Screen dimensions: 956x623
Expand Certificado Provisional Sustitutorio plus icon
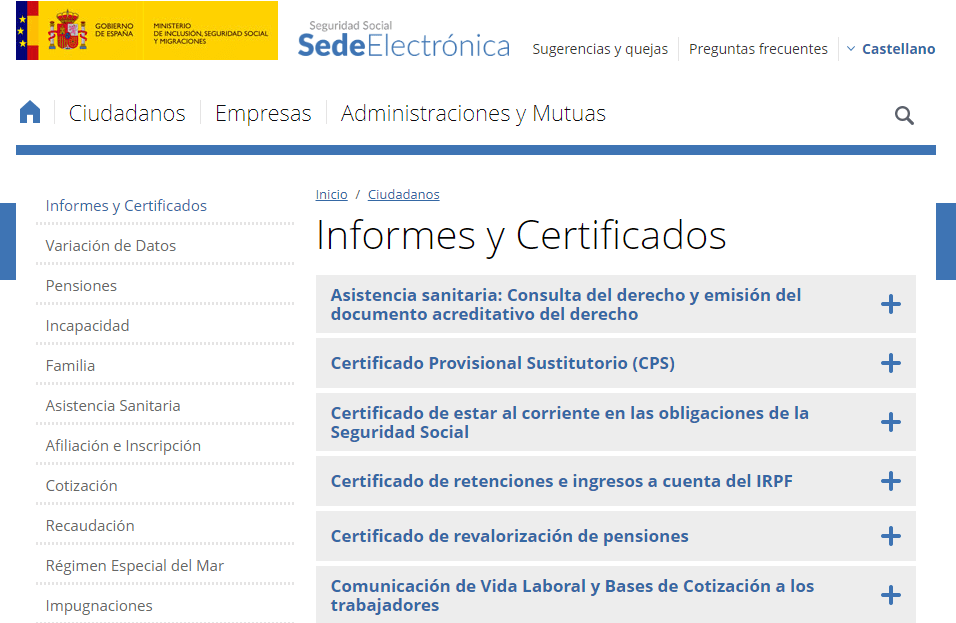[891, 363]
